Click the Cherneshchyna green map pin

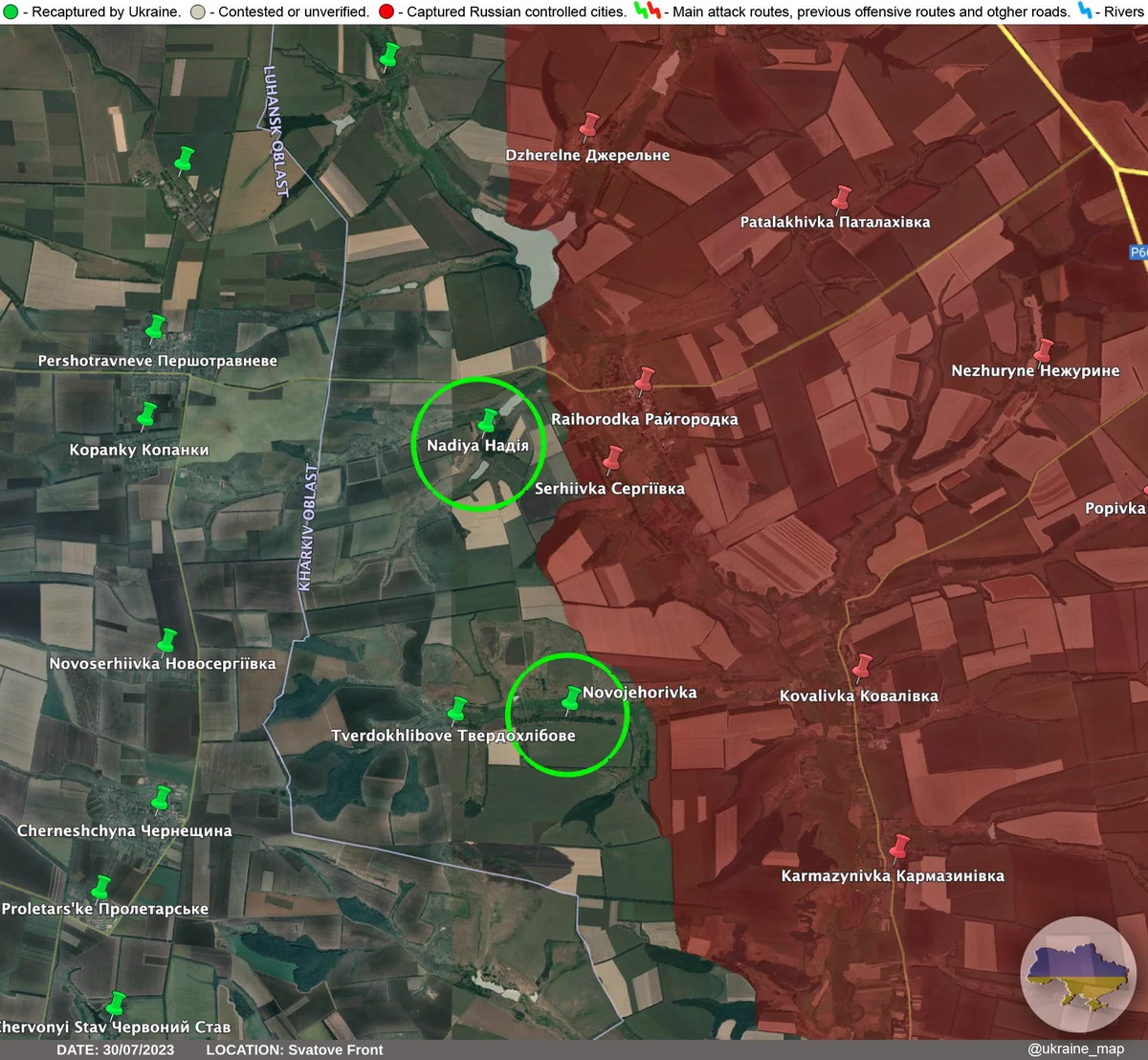[x=161, y=799]
